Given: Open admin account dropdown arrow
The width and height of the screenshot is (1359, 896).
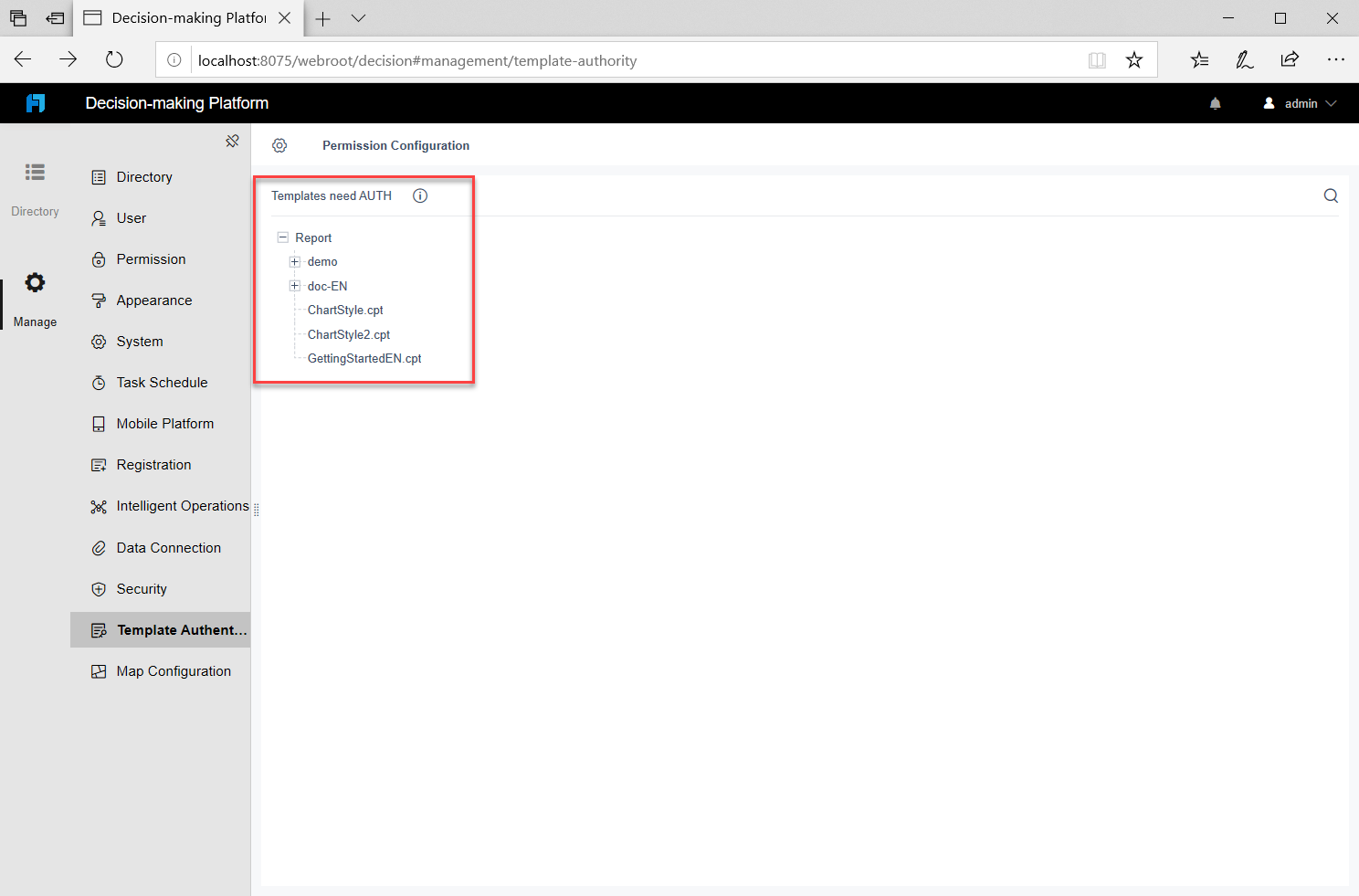Looking at the screenshot, I should tap(1331, 103).
